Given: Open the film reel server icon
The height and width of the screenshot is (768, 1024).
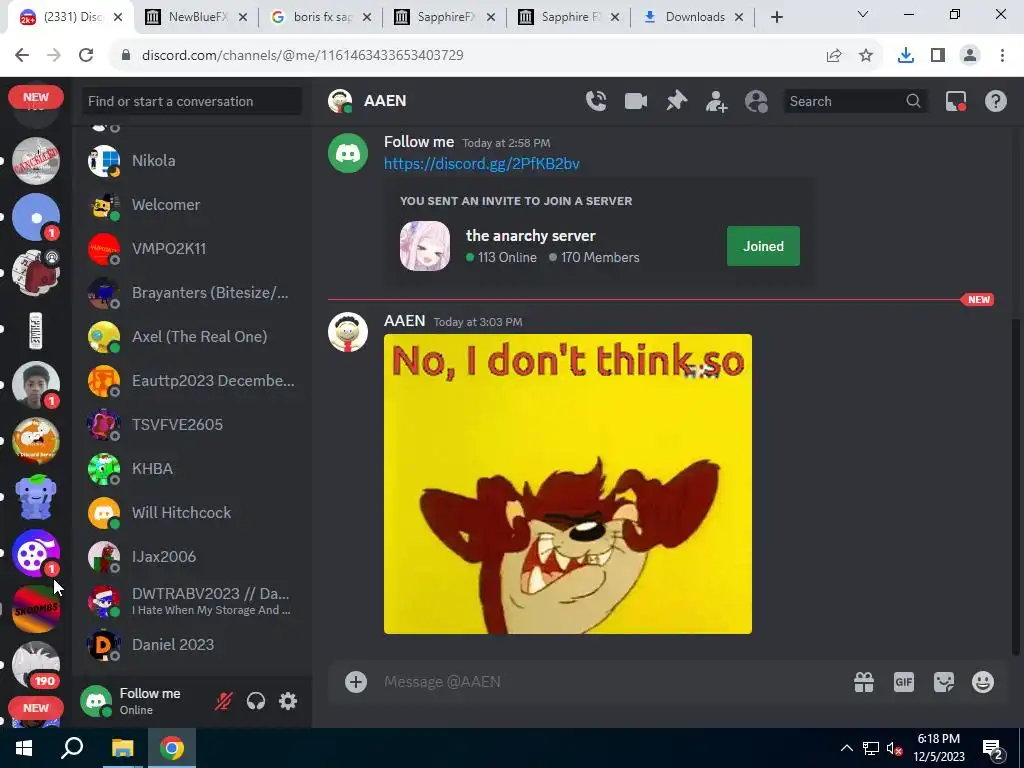Looking at the screenshot, I should click(x=36, y=553).
